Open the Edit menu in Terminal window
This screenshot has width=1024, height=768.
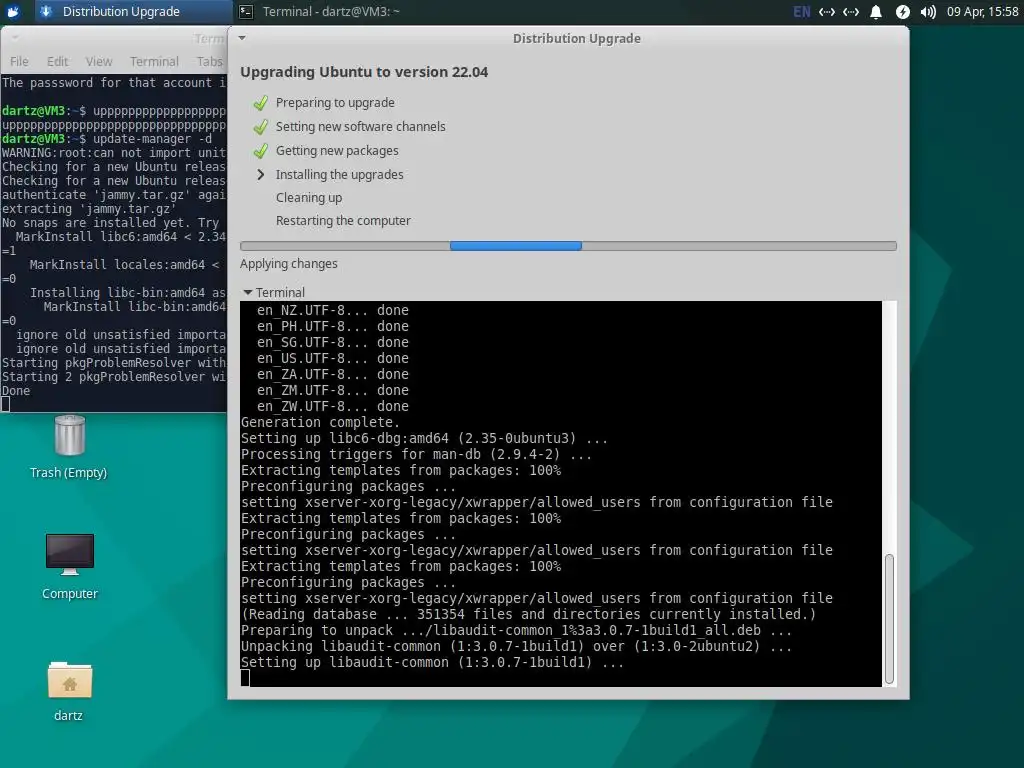tap(57, 61)
